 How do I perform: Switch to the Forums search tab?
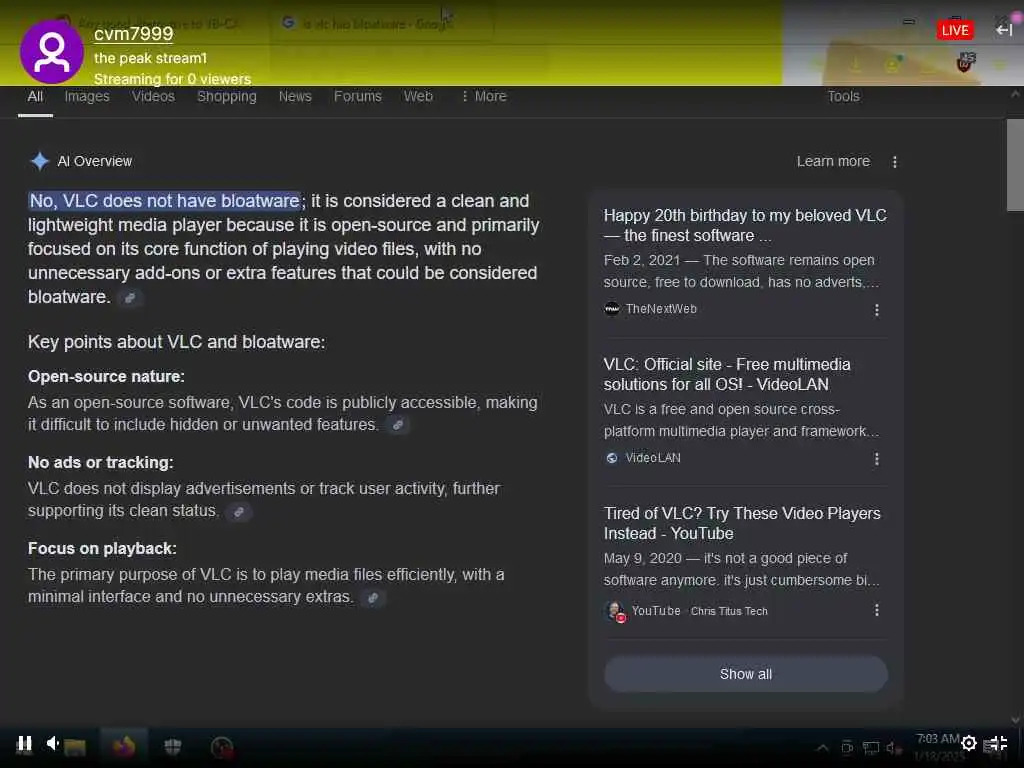click(357, 97)
